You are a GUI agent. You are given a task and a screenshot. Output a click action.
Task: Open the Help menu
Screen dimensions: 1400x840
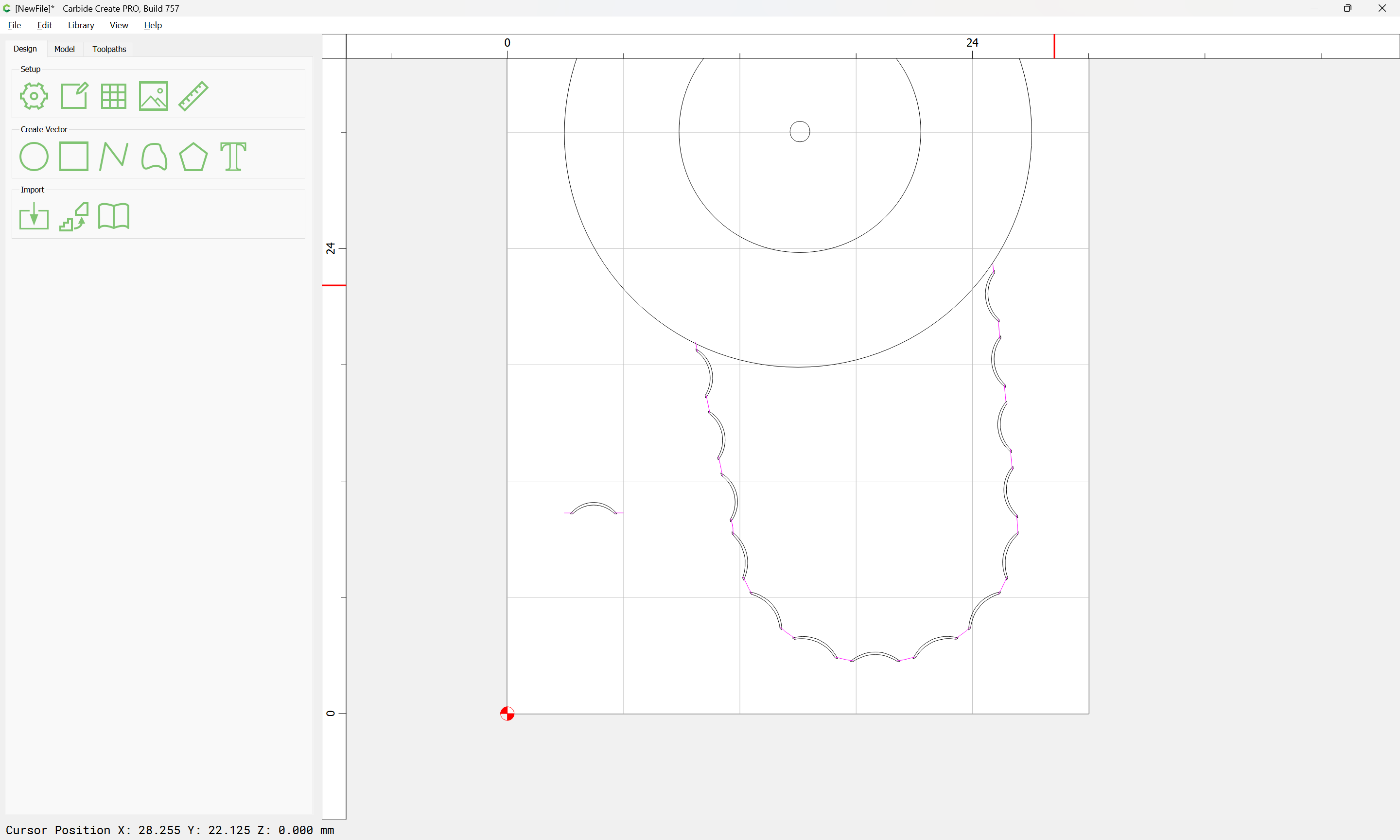(x=153, y=25)
